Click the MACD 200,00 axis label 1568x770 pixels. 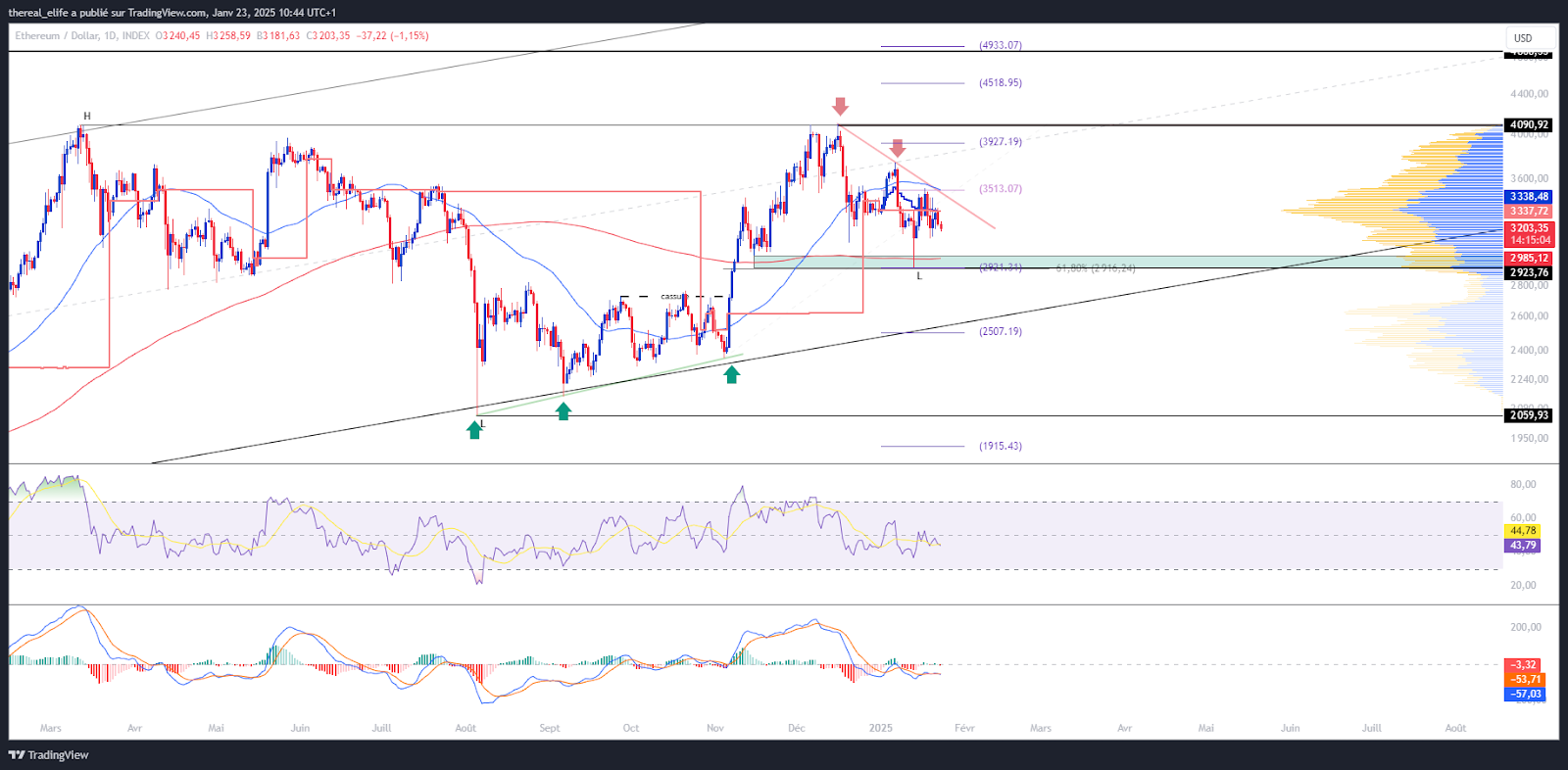[1526, 627]
